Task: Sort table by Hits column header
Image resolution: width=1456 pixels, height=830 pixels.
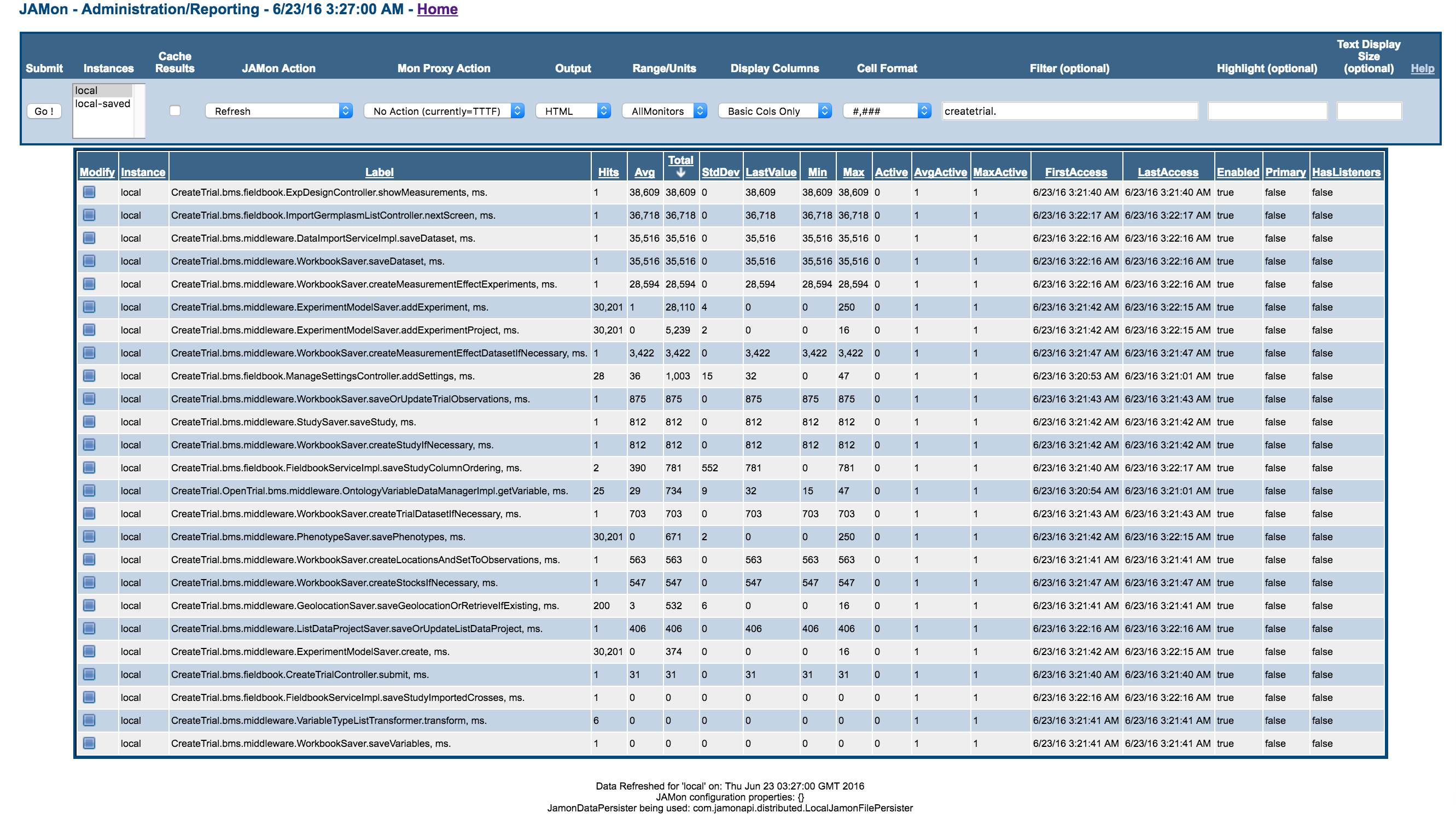Action: click(x=608, y=172)
